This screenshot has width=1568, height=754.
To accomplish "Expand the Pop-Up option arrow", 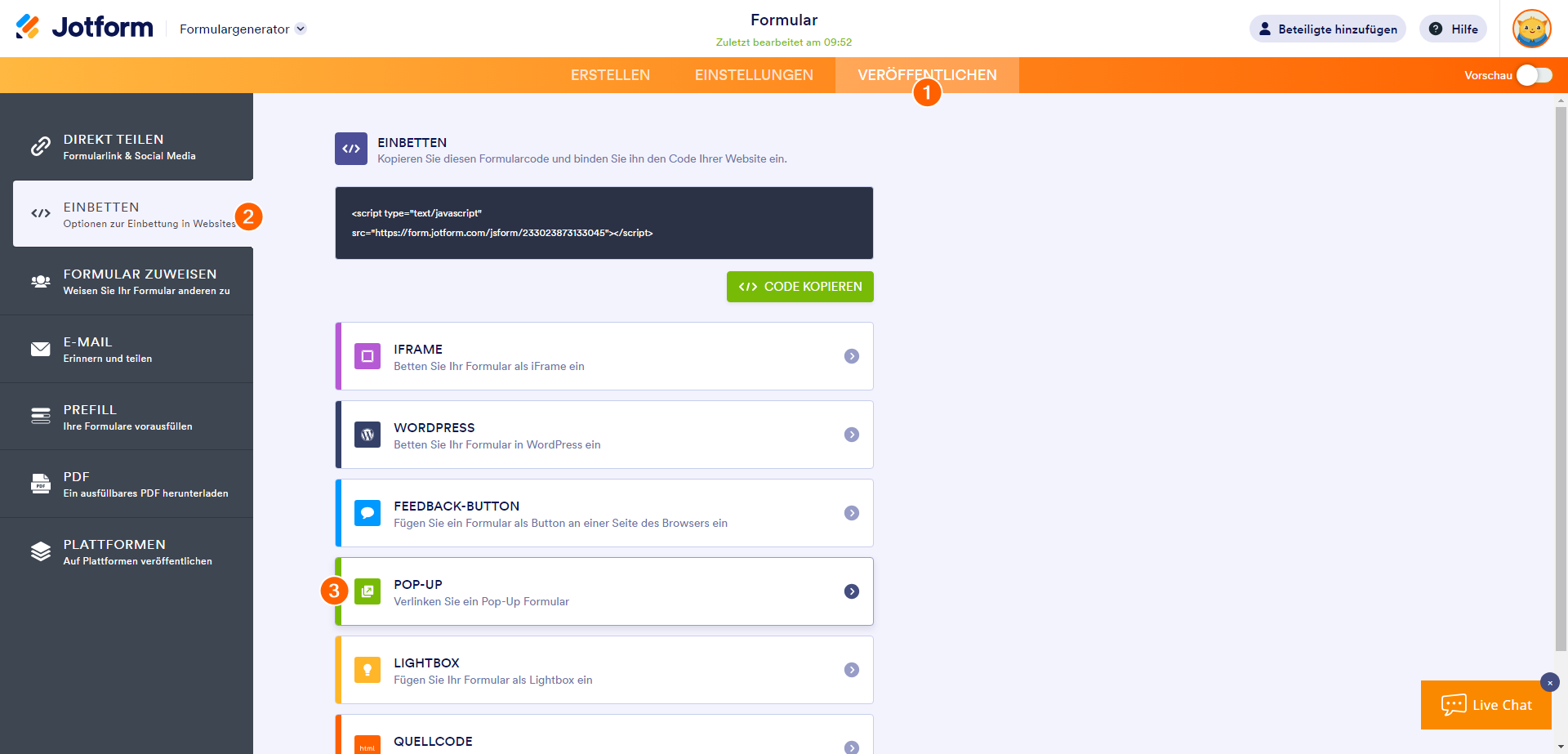I will 852,591.
